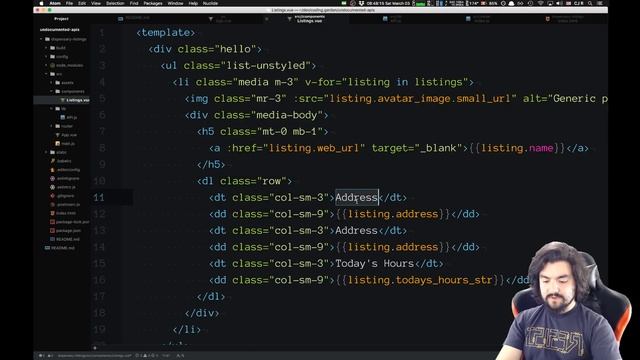Open the Packages menu
This screenshot has height=360, width=640.
click(153, 3)
